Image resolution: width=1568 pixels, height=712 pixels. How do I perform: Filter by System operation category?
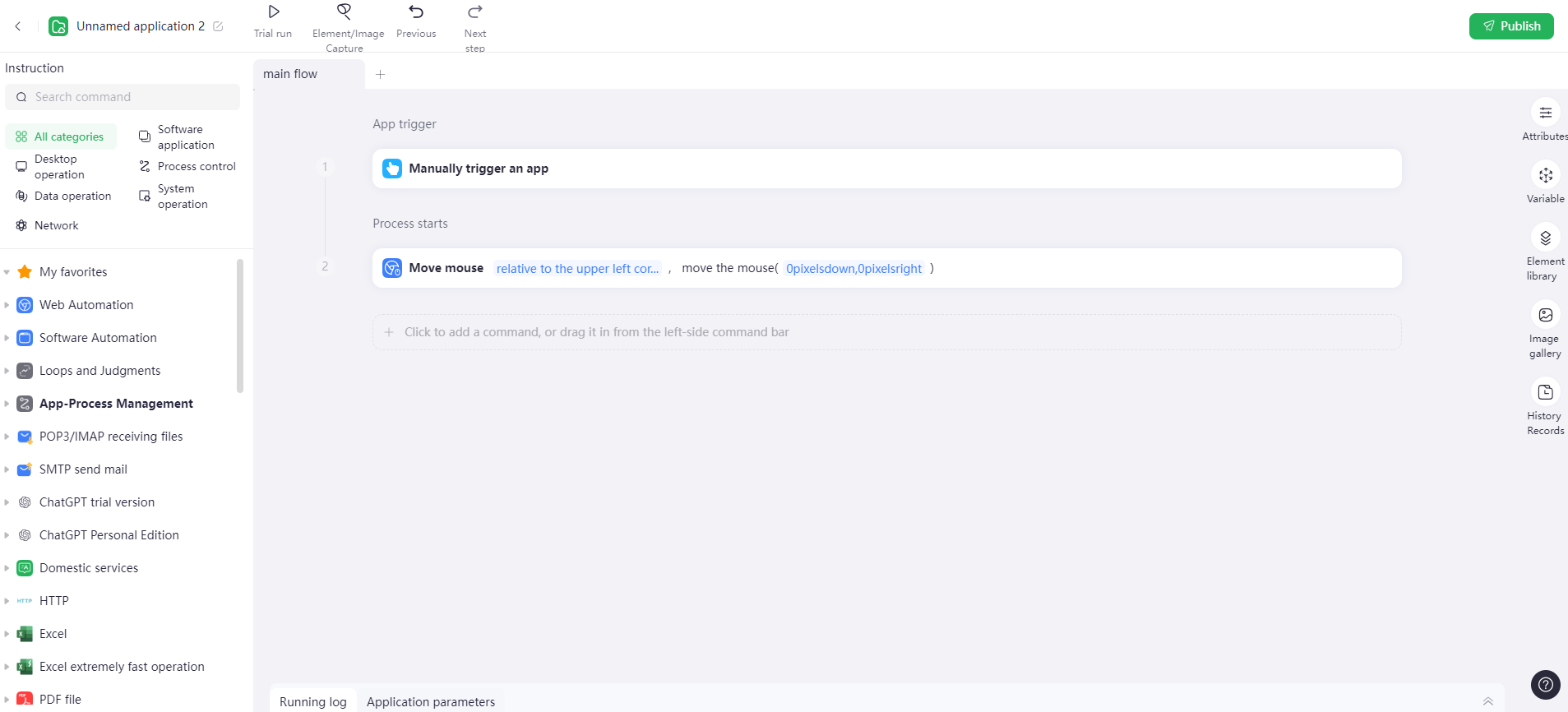[x=174, y=196]
